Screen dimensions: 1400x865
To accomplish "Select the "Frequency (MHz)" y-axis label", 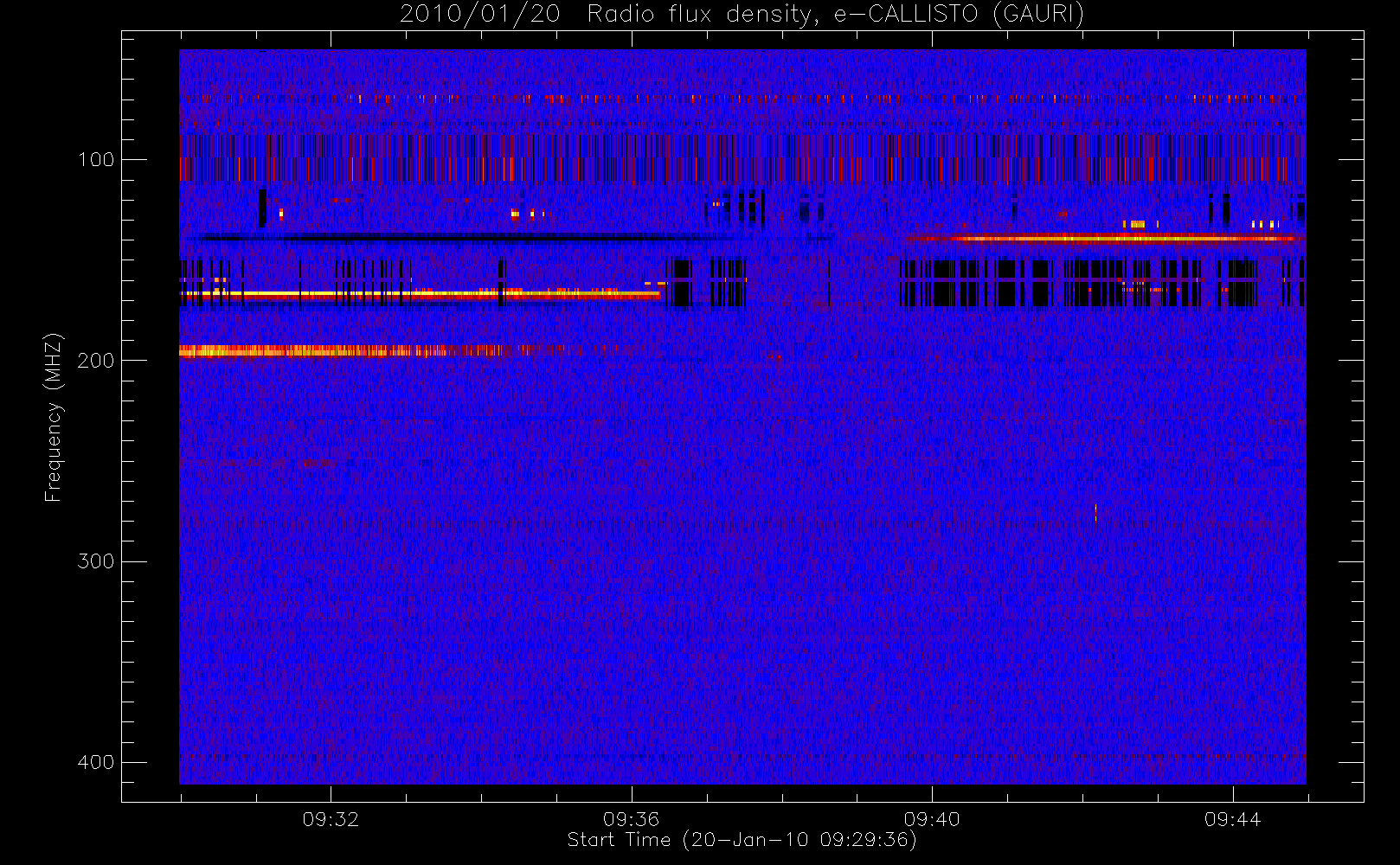I will pos(54,417).
